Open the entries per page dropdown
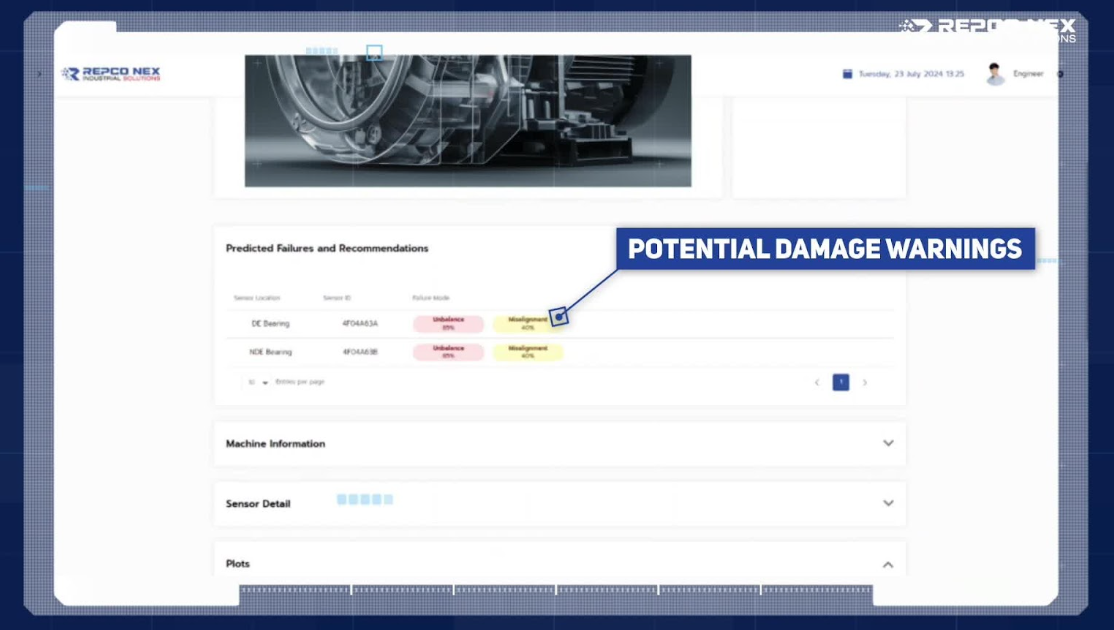The height and width of the screenshot is (630, 1114). (x=258, y=383)
